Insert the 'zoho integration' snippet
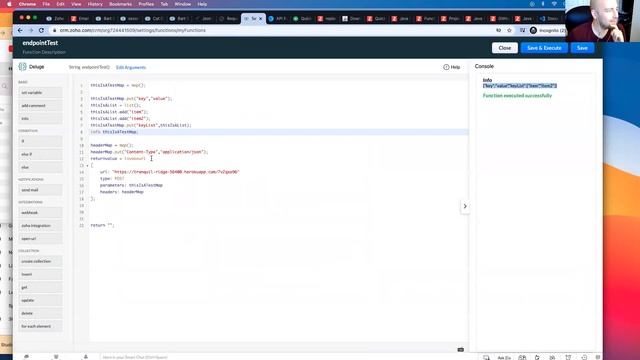This screenshot has height=360, width=640. point(40,226)
